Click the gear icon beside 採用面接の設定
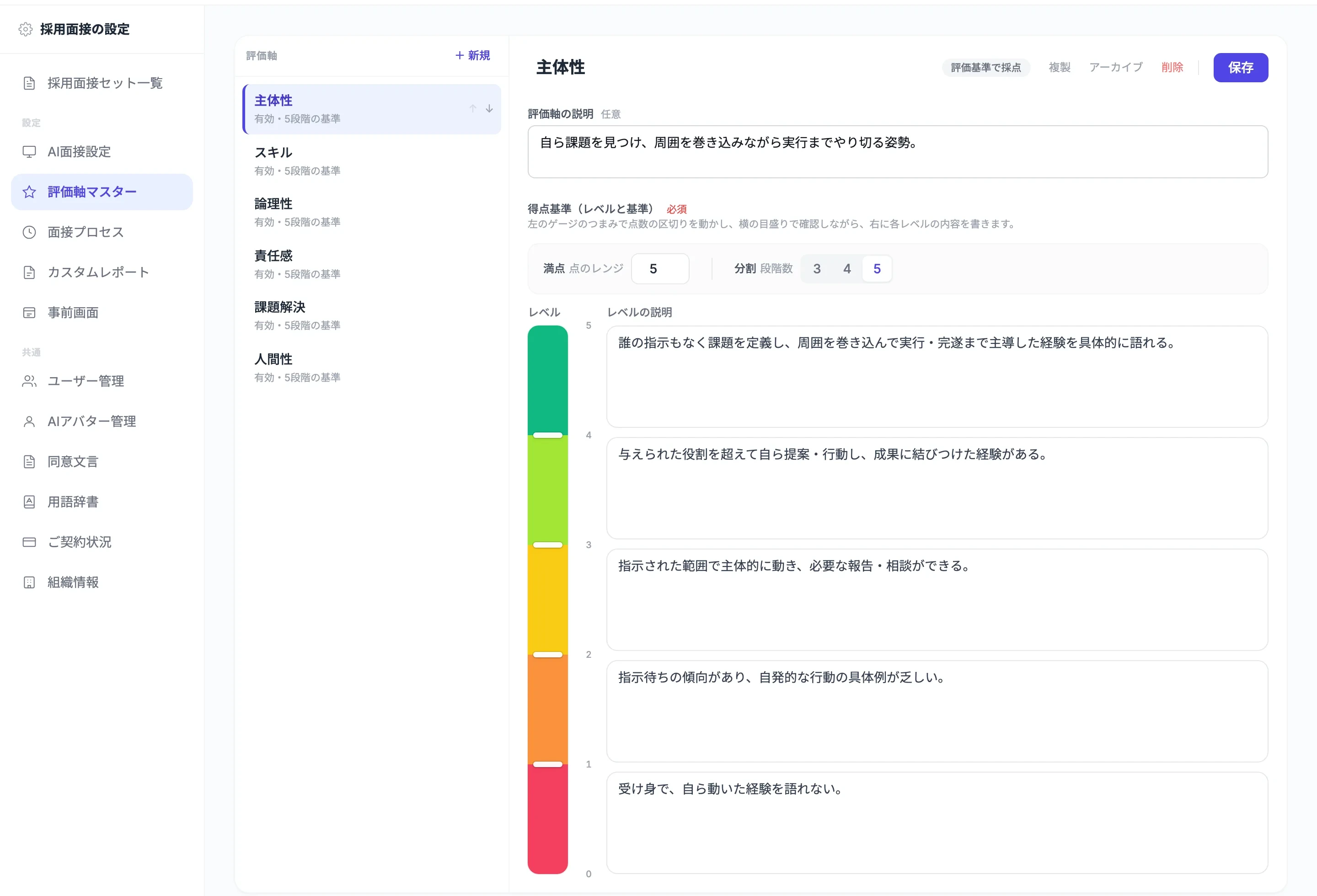 26,29
